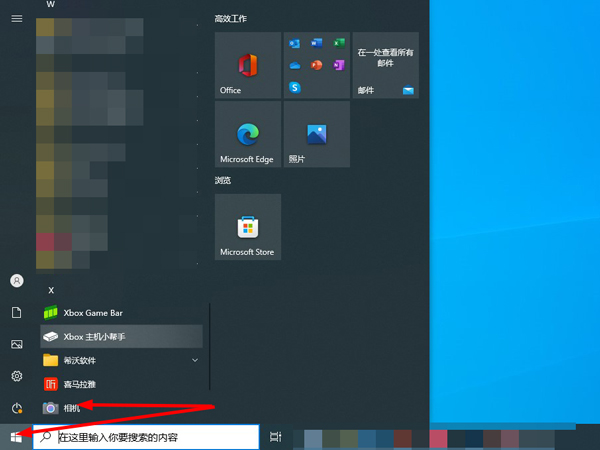Click the taskbar search box
Viewport: 600px width, 450px height.
[x=146, y=437]
